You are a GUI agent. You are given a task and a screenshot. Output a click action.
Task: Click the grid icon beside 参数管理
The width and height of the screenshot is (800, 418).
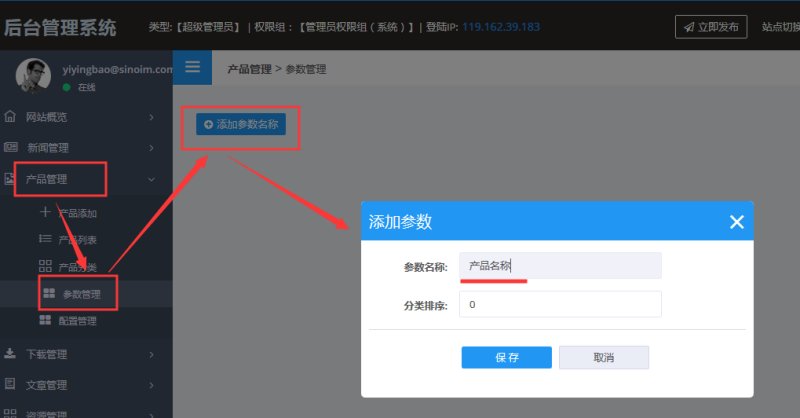click(49, 293)
